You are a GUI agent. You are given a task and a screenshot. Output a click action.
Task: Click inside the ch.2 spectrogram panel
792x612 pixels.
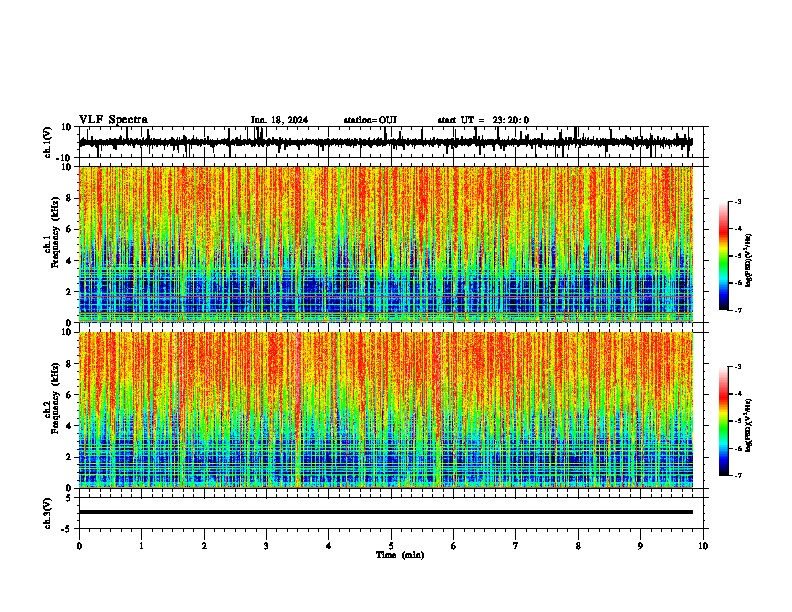(386, 410)
